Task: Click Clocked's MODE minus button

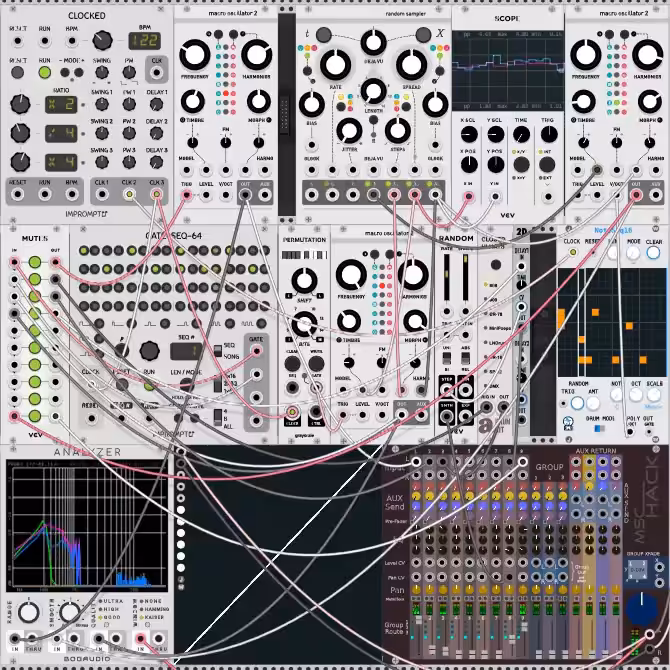Action: click(x=65, y=72)
